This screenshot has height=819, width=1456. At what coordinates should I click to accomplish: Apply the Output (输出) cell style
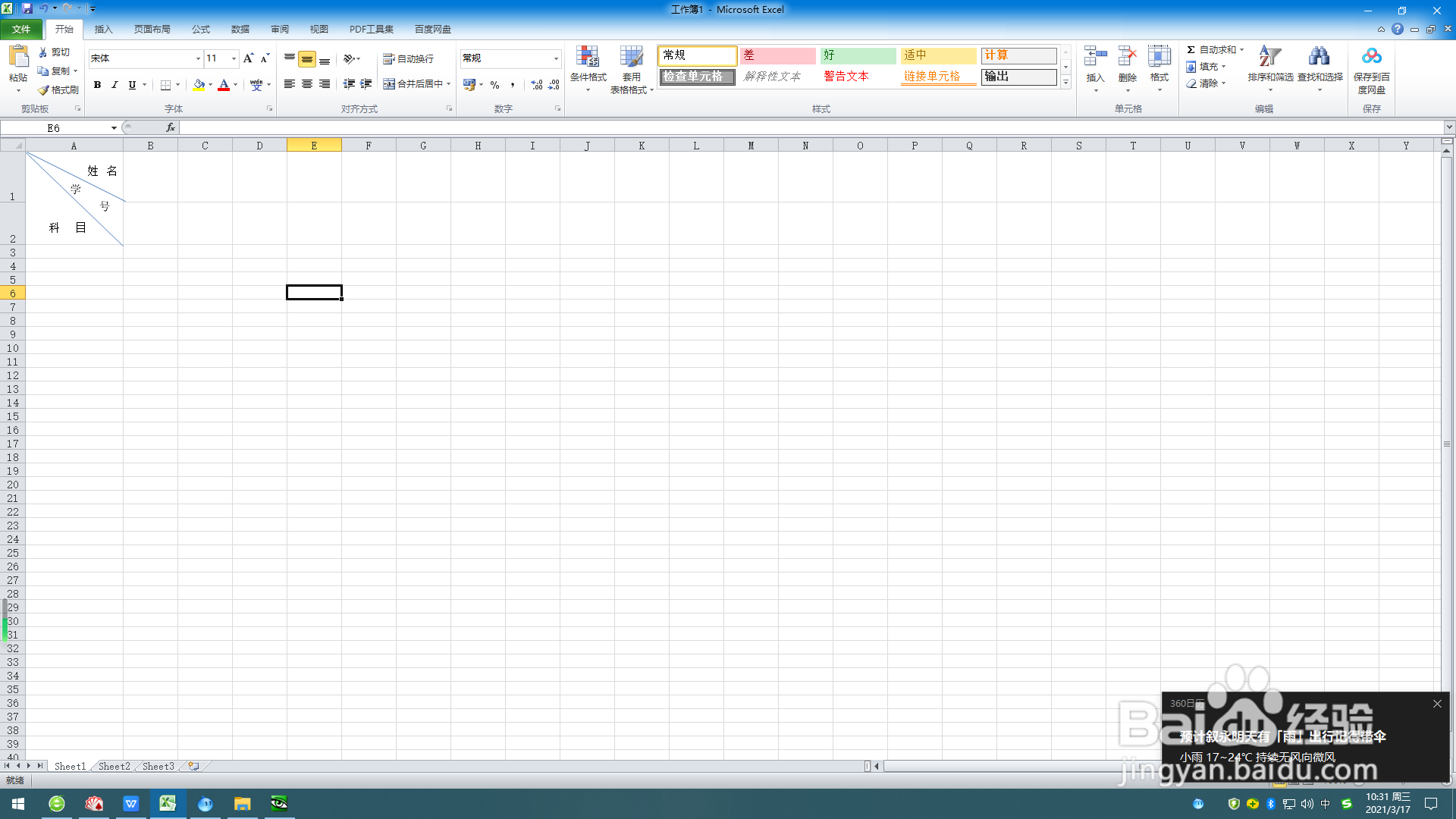click(x=1018, y=77)
